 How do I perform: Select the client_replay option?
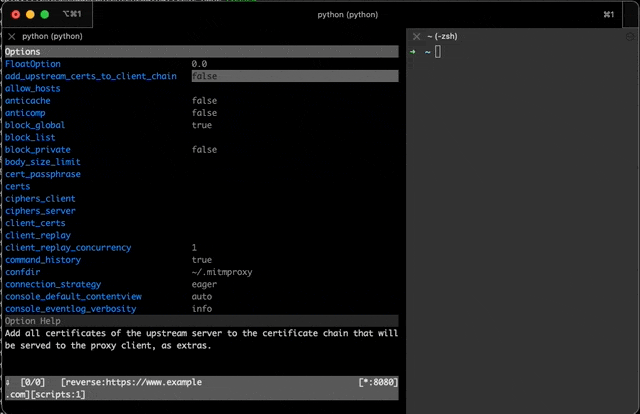[38, 236]
